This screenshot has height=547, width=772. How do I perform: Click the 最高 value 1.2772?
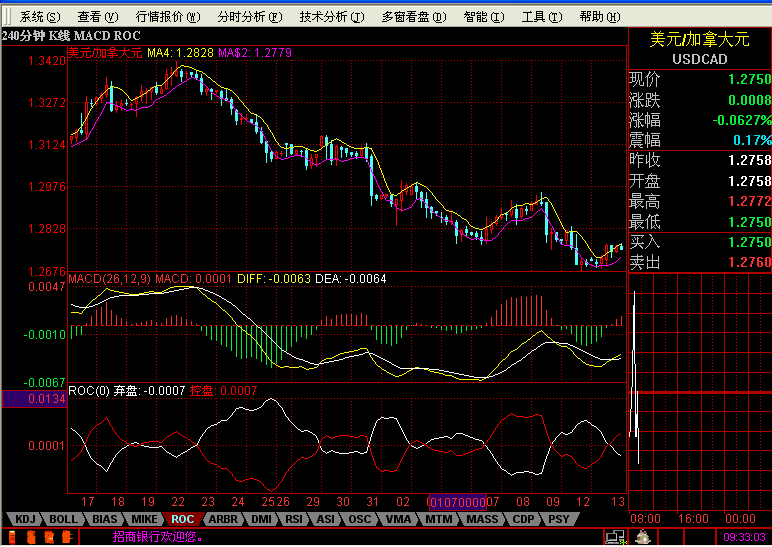tap(749, 201)
